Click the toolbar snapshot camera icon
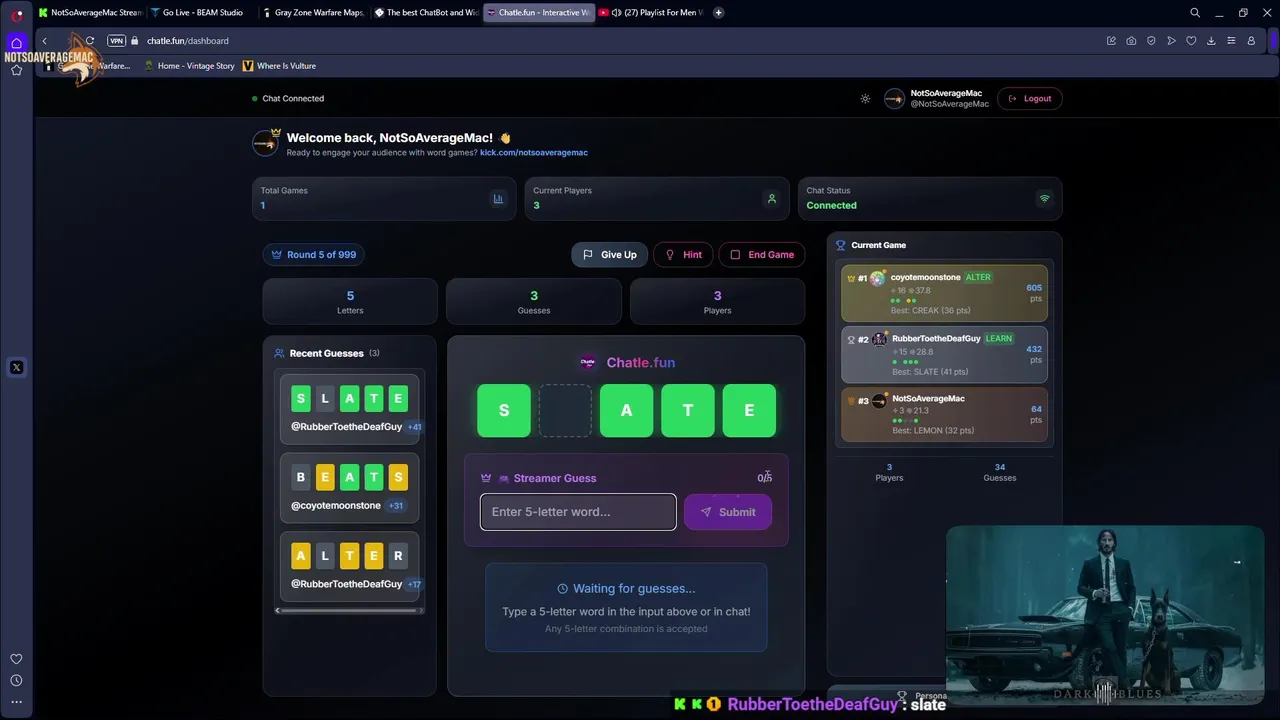Viewport: 1280px width, 720px height. (x=1131, y=41)
